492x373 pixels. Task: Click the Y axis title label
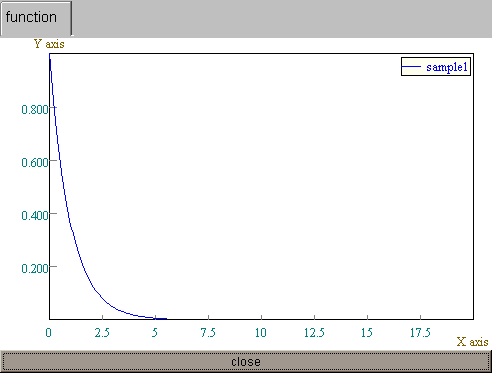pos(49,44)
